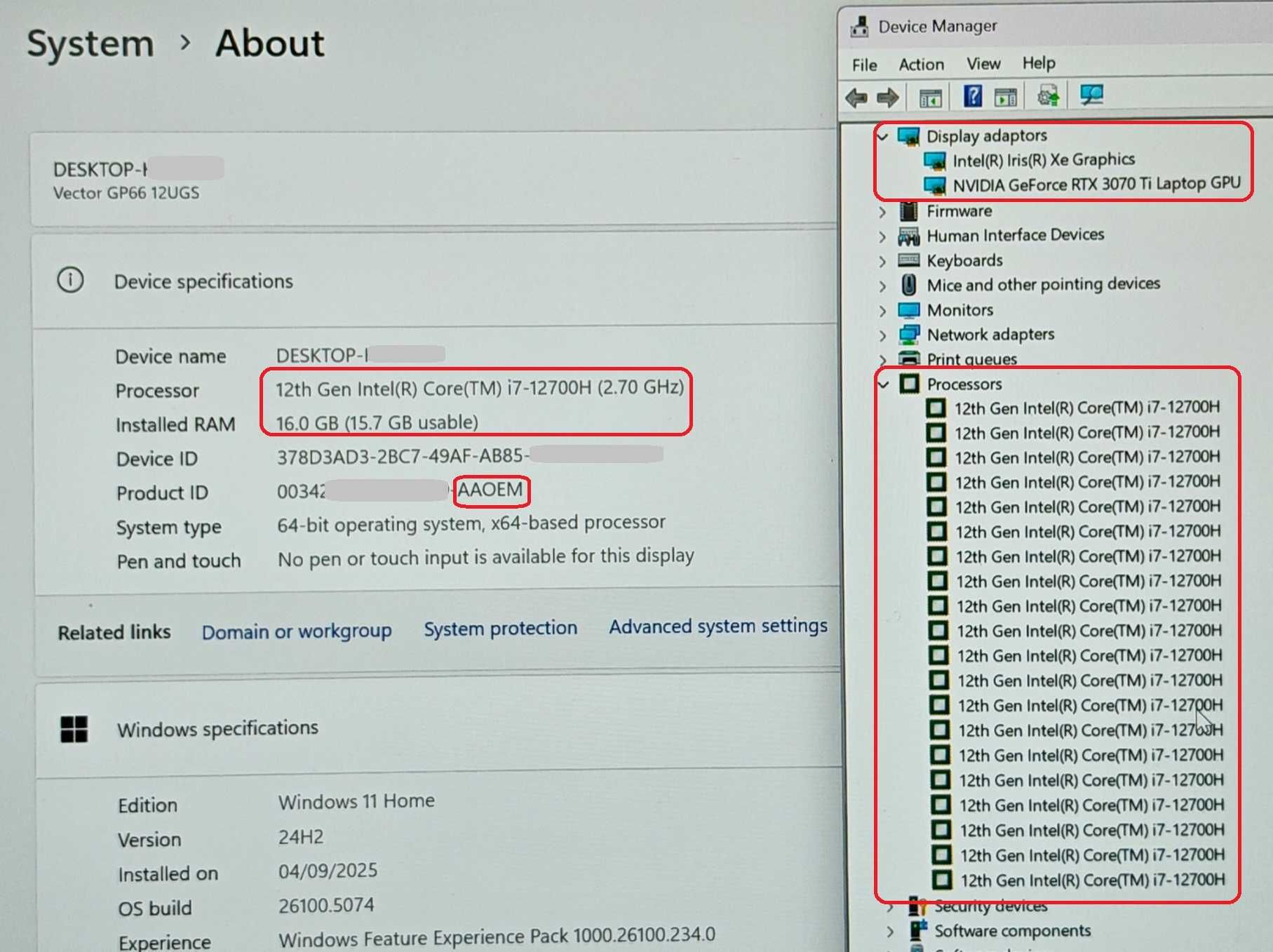Click the Software components category icon

pyautogui.click(x=918, y=931)
